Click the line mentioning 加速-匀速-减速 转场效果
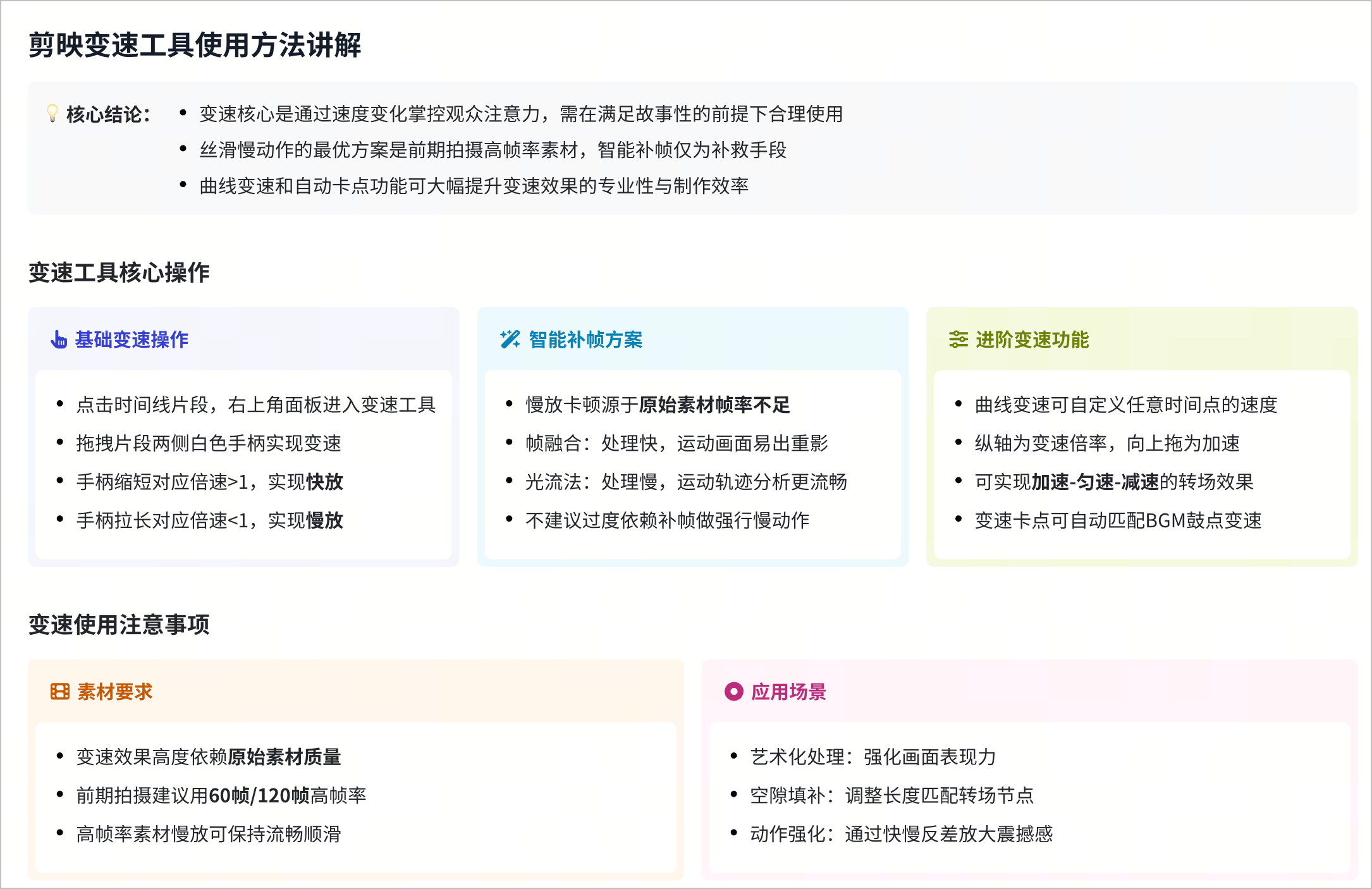The height and width of the screenshot is (889, 1372). point(1114,482)
